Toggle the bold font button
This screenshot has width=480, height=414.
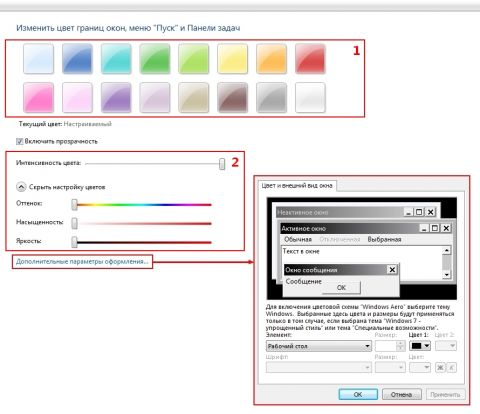point(440,368)
